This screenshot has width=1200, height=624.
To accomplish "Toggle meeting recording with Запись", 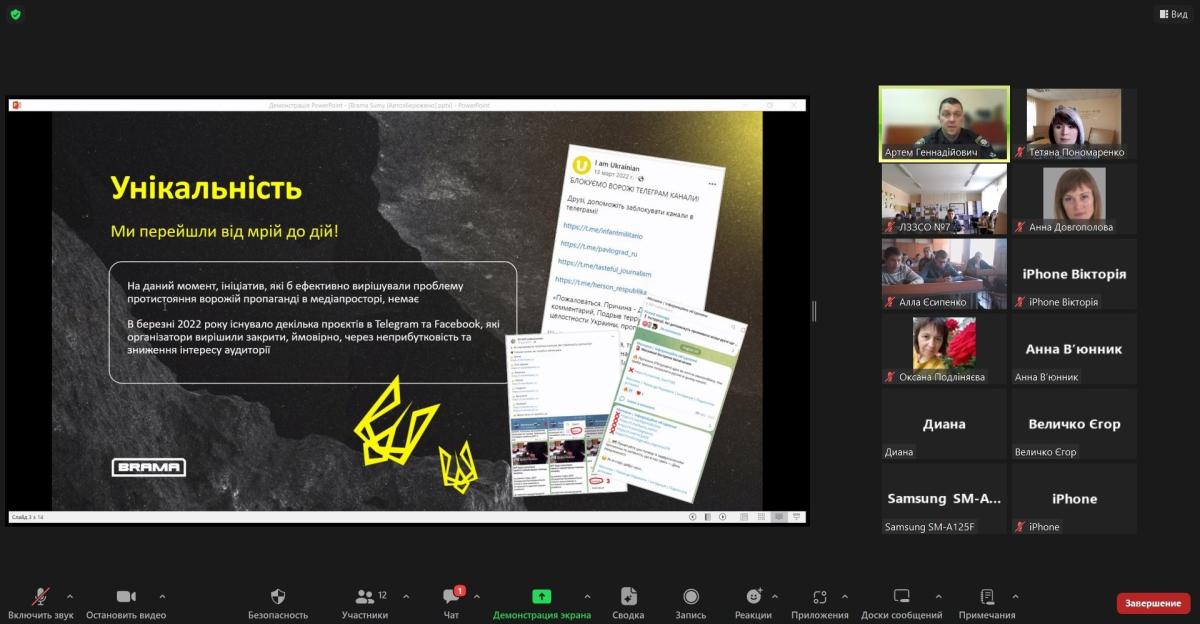I will (690, 598).
